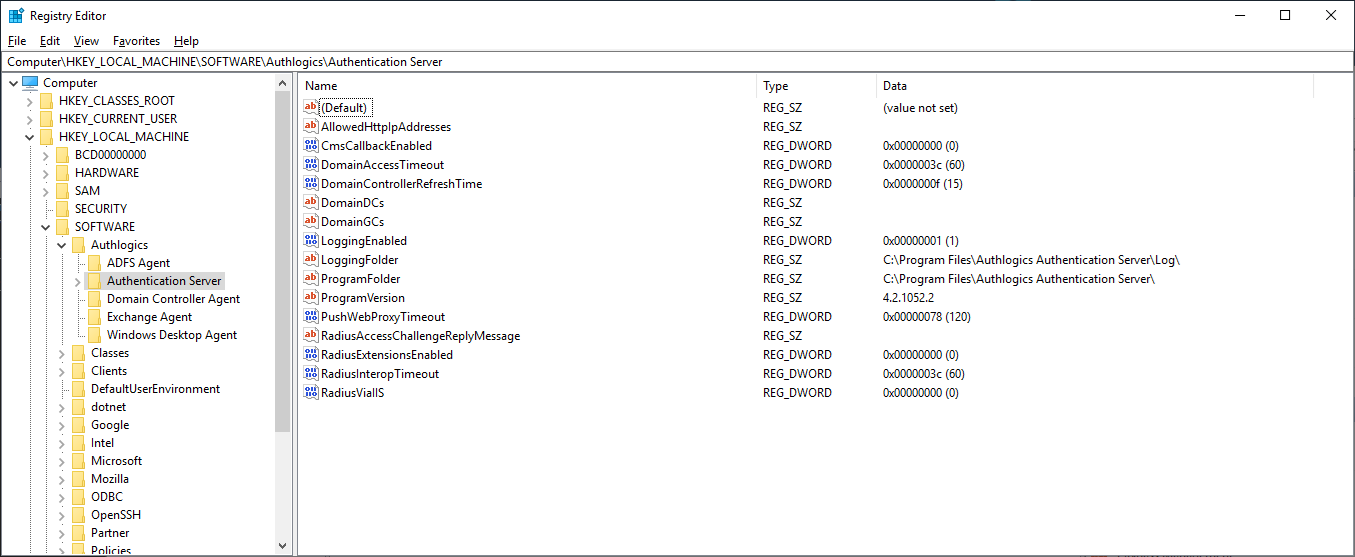
Task: Click the CmsCallbackEnabled DWORD value icon
Action: (311, 146)
